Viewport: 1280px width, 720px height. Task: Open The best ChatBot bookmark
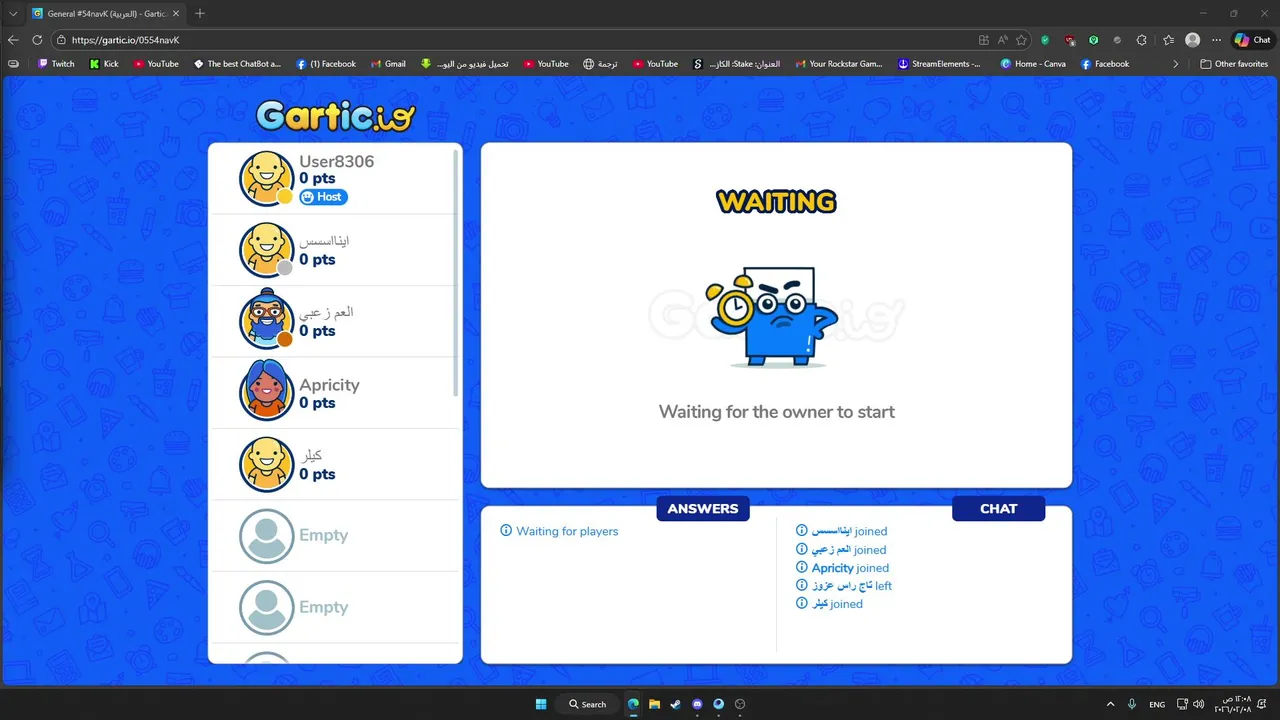(237, 63)
